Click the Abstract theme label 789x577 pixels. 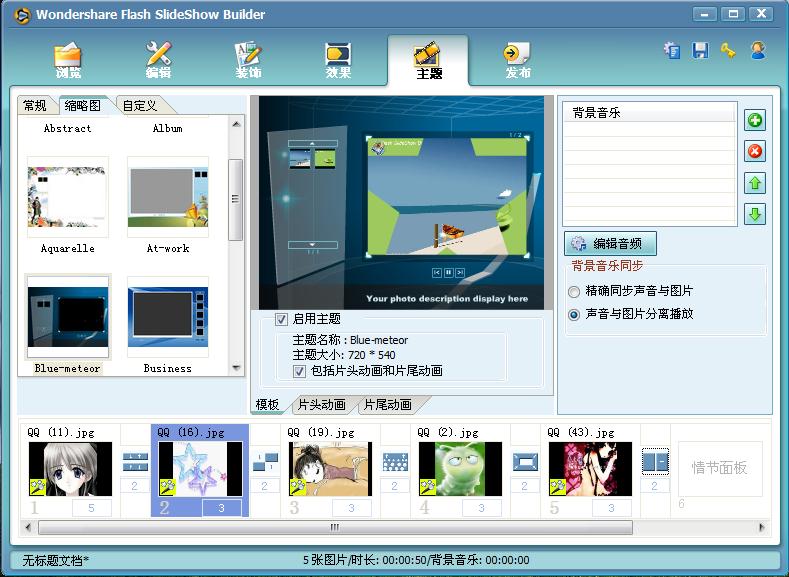[x=67, y=128]
